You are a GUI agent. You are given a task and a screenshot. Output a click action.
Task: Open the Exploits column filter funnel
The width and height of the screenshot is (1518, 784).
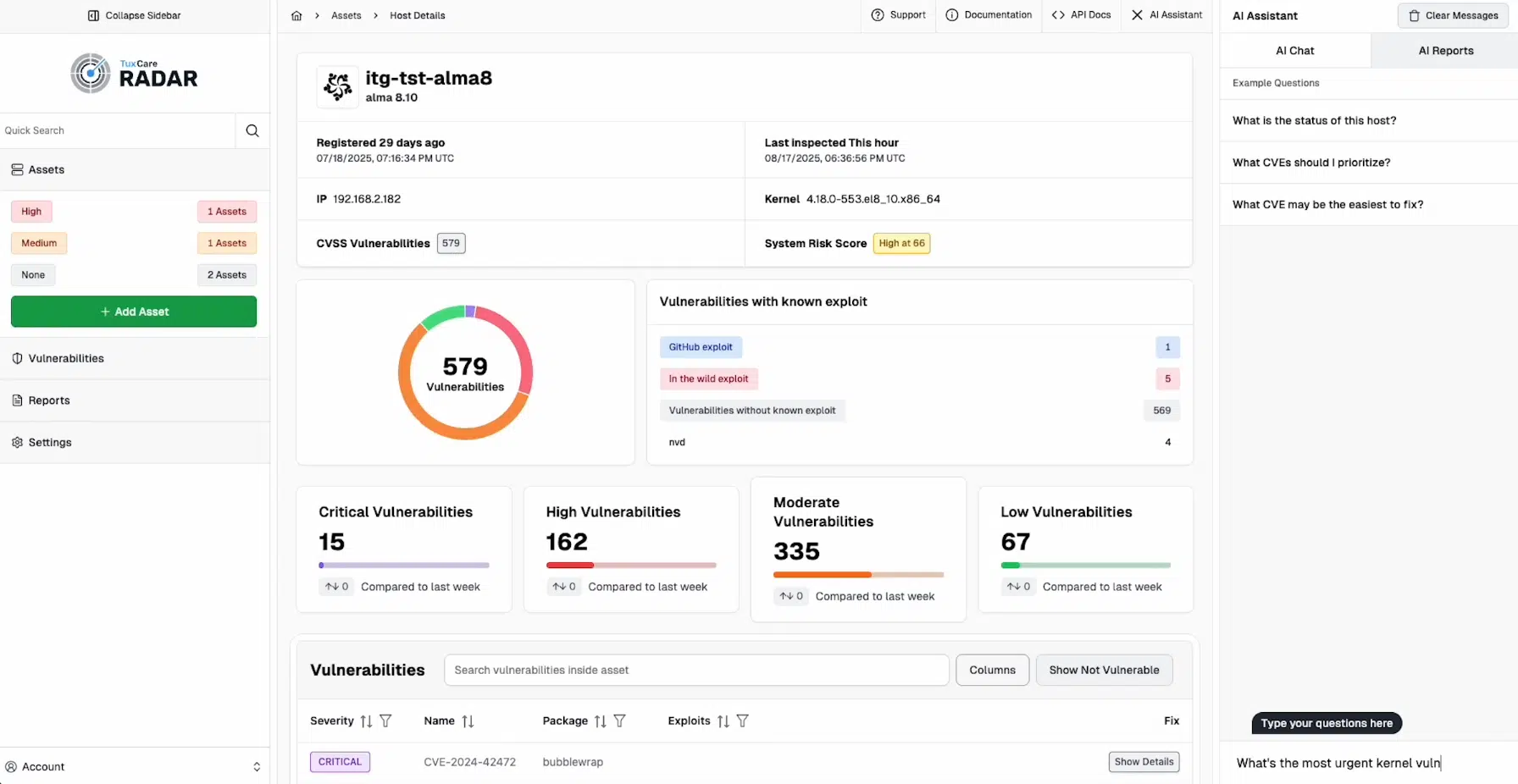(743, 721)
